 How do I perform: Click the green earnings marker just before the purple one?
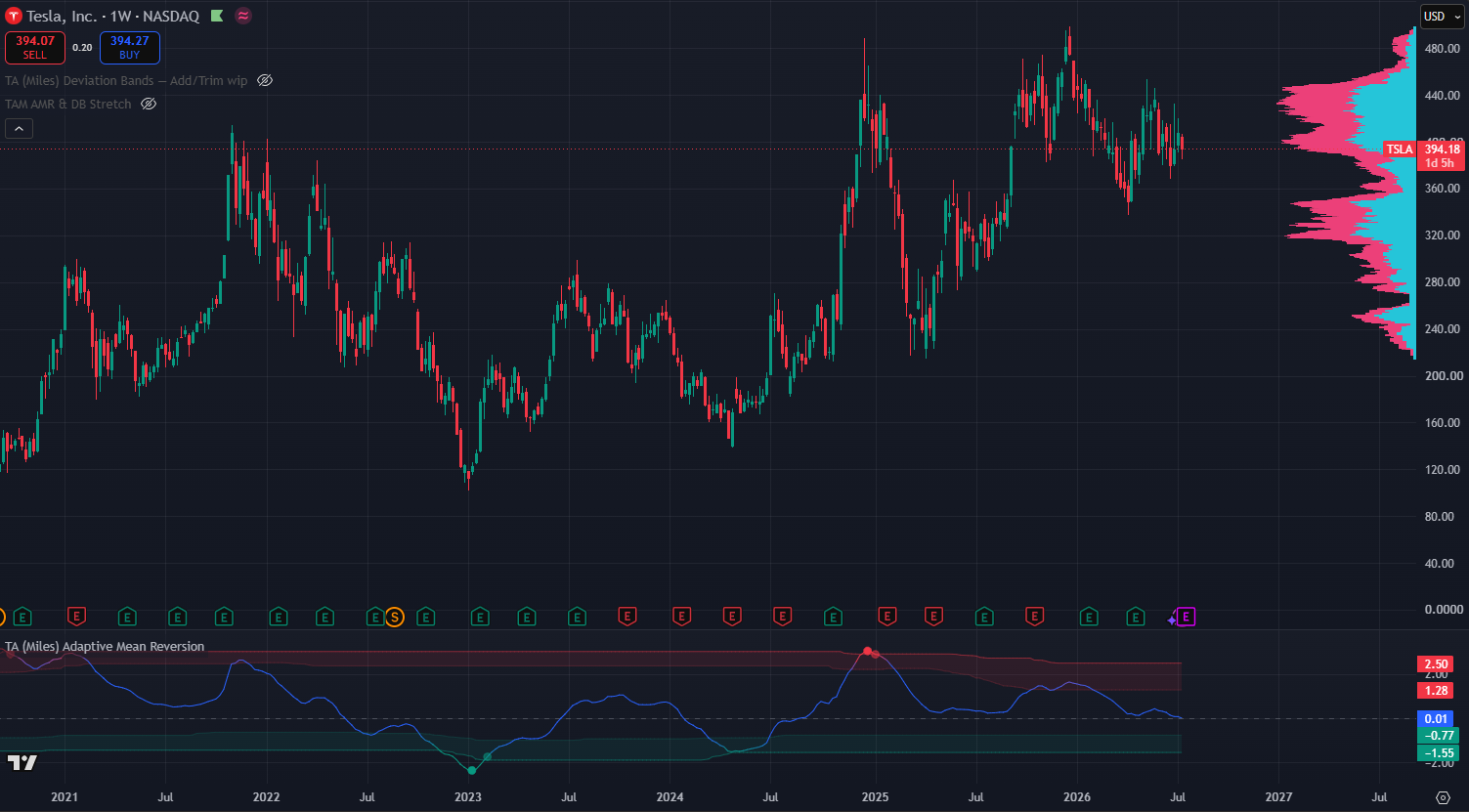1136,617
